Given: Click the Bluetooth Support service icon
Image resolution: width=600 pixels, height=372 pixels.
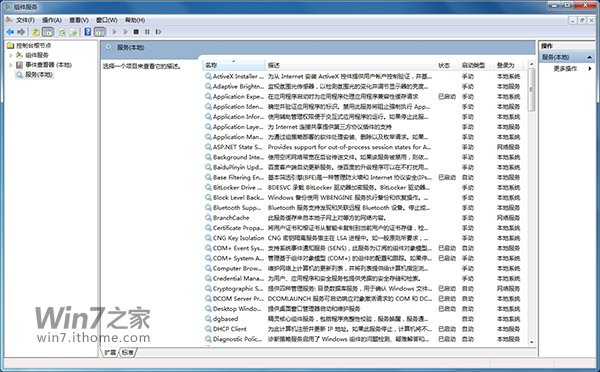Looking at the screenshot, I should 208,208.
